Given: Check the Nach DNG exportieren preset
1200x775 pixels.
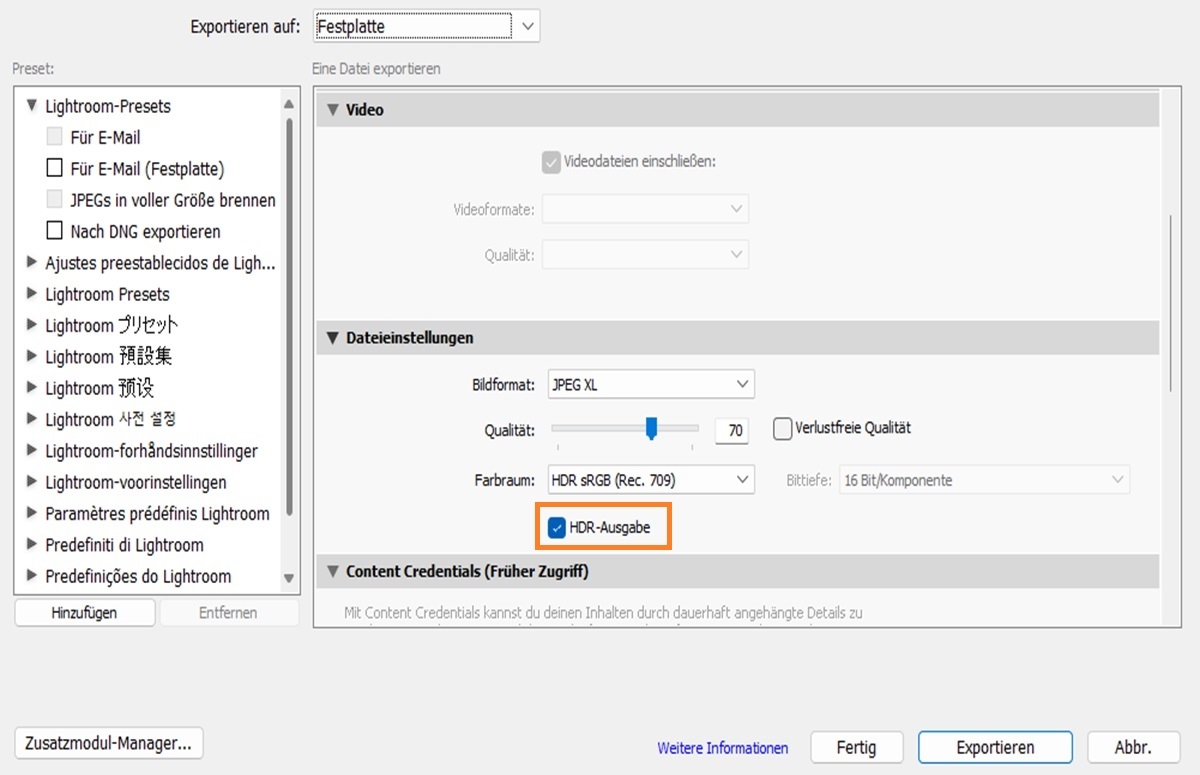Looking at the screenshot, I should (x=55, y=231).
